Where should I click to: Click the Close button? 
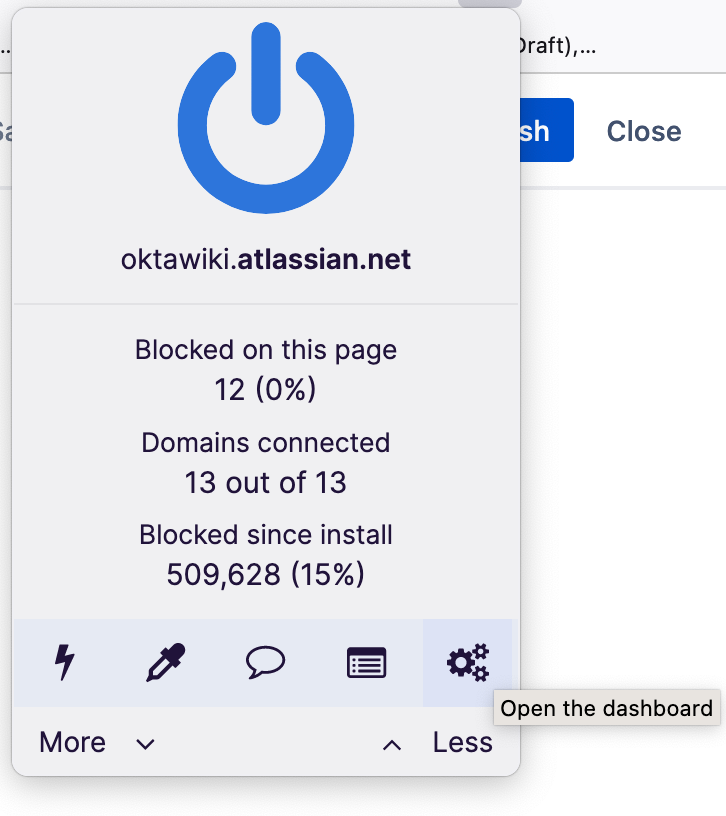[x=643, y=131]
